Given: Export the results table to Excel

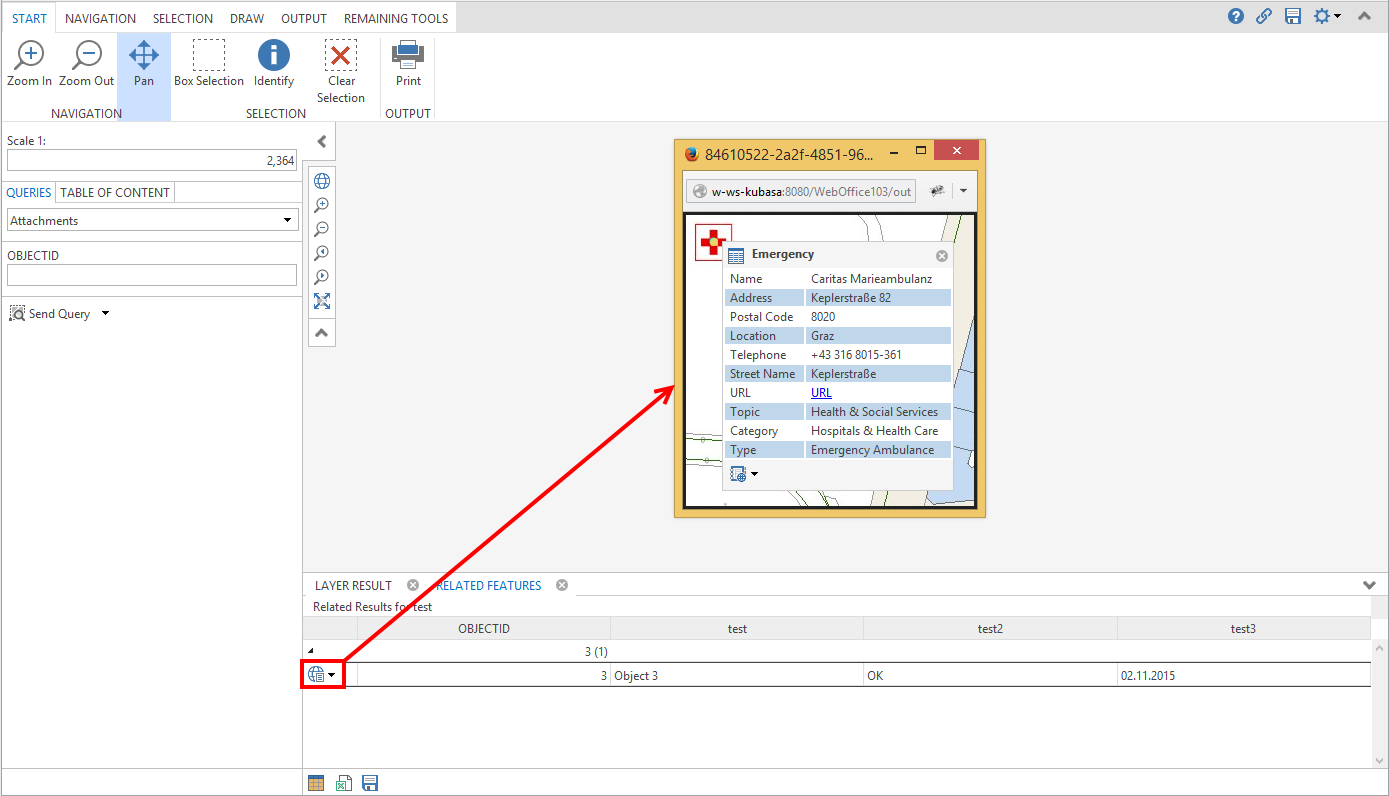Looking at the screenshot, I should pos(343,782).
